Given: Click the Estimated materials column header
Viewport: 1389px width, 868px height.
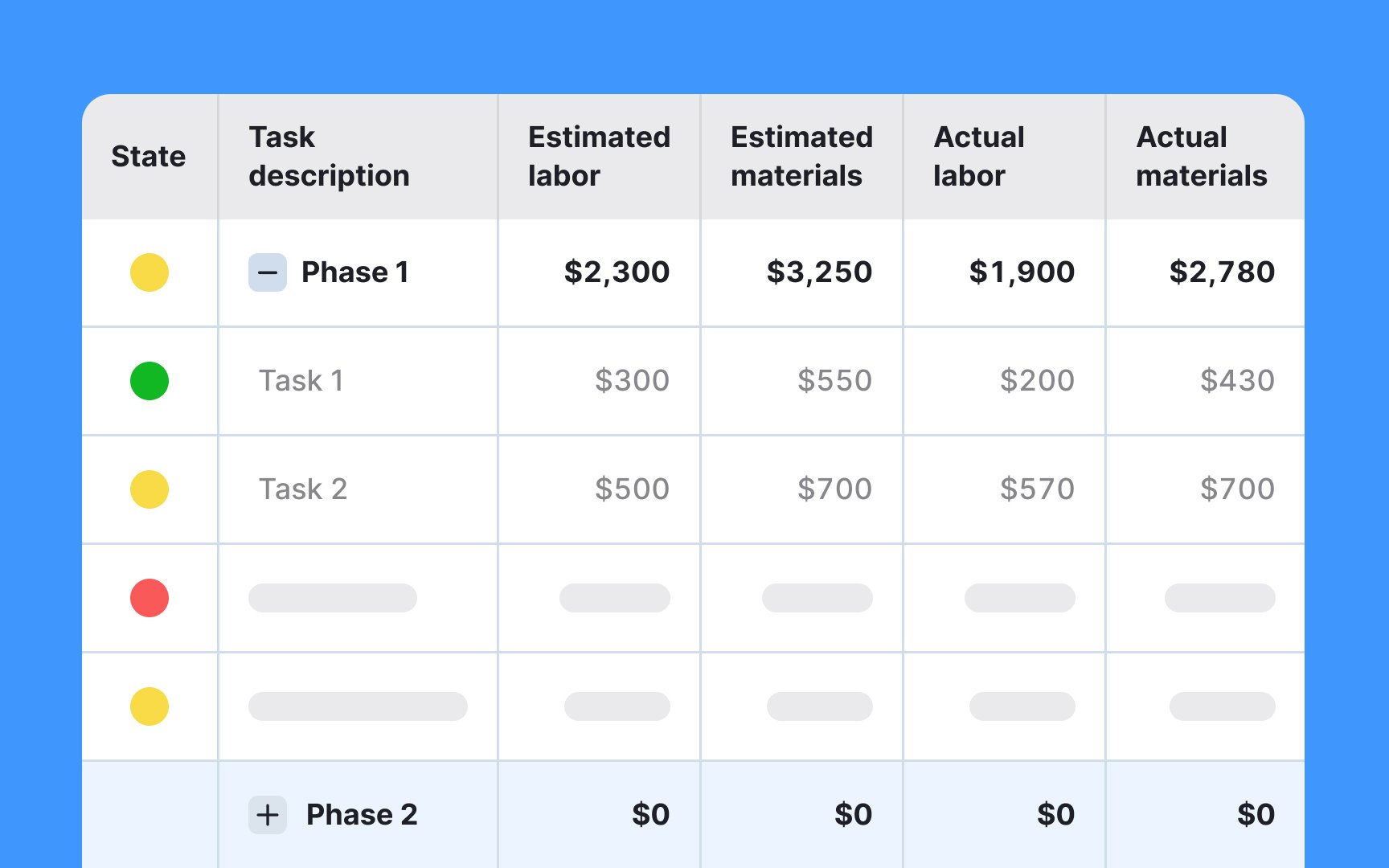Looking at the screenshot, I should pos(802,157).
